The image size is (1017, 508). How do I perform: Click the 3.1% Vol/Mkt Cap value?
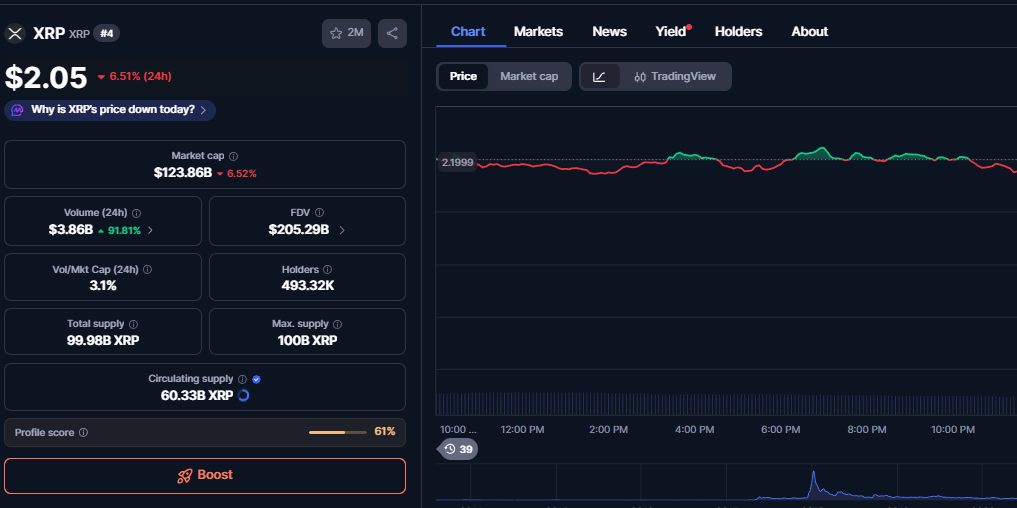[103, 285]
